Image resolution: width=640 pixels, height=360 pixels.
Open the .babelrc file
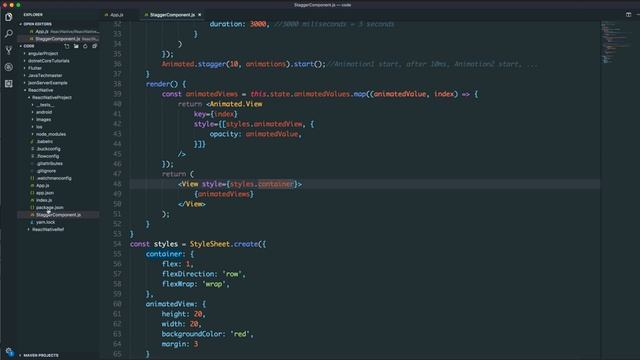[x=44, y=142]
